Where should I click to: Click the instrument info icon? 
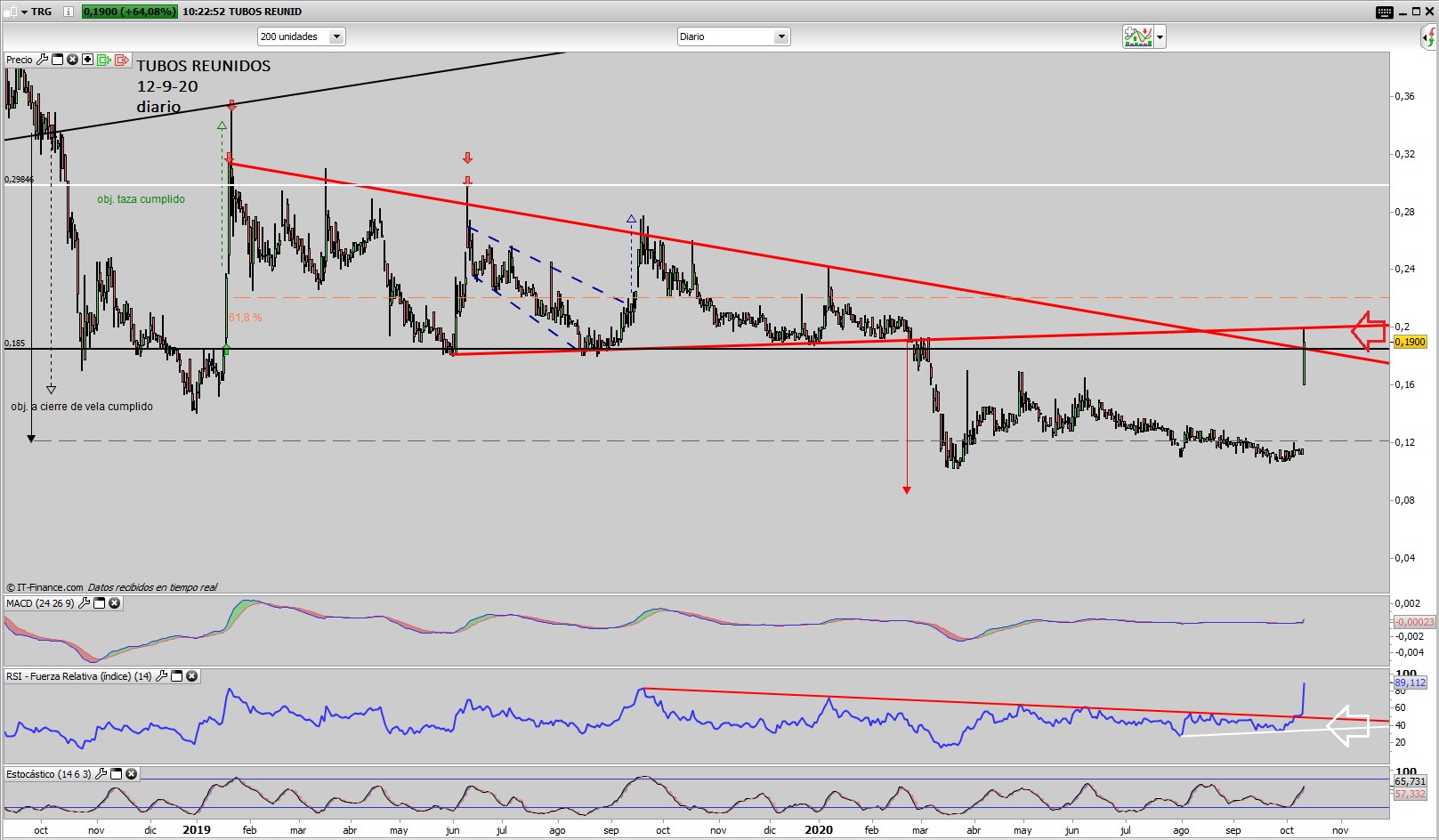click(69, 12)
